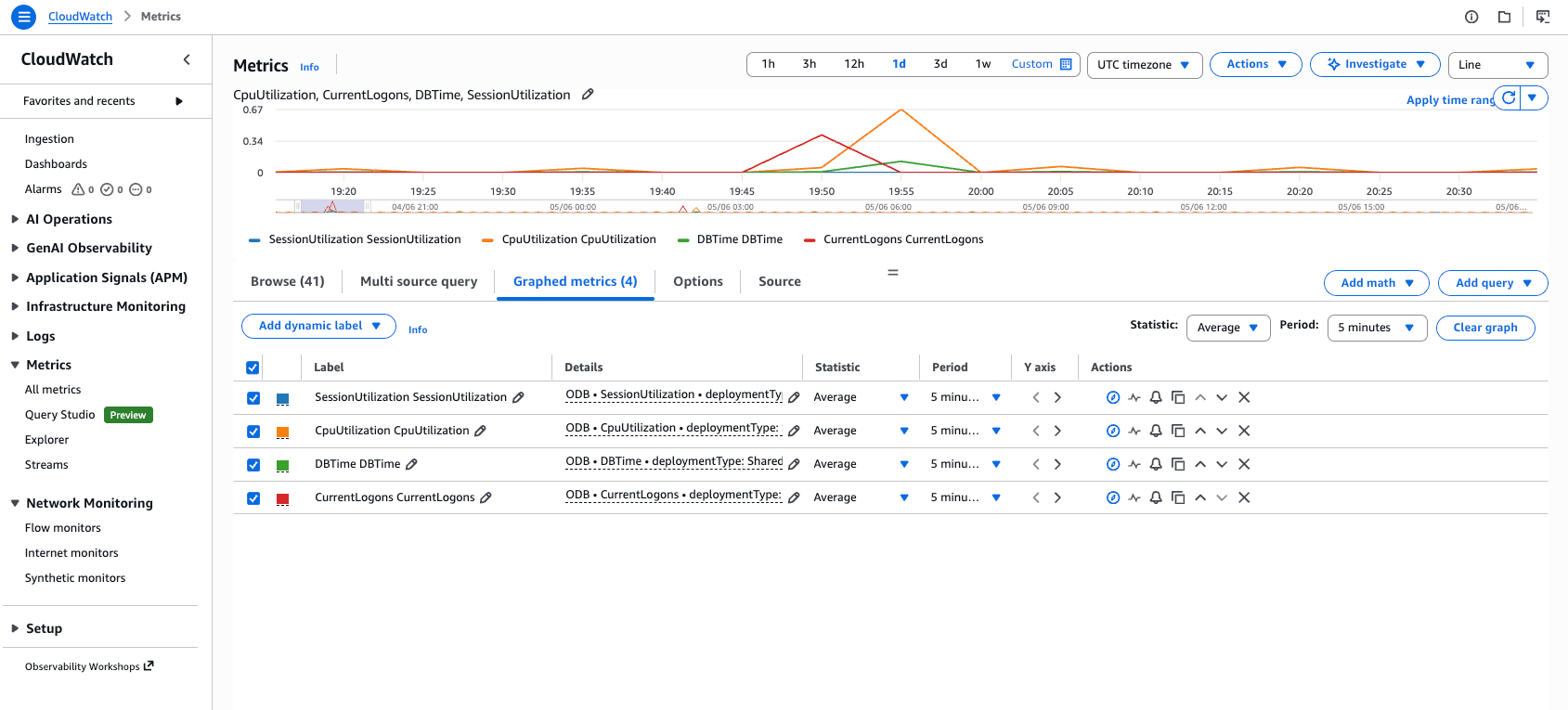Create alarm for the CurrentLogons metric
Viewport: 1568px width, 710px height.
(x=1156, y=497)
